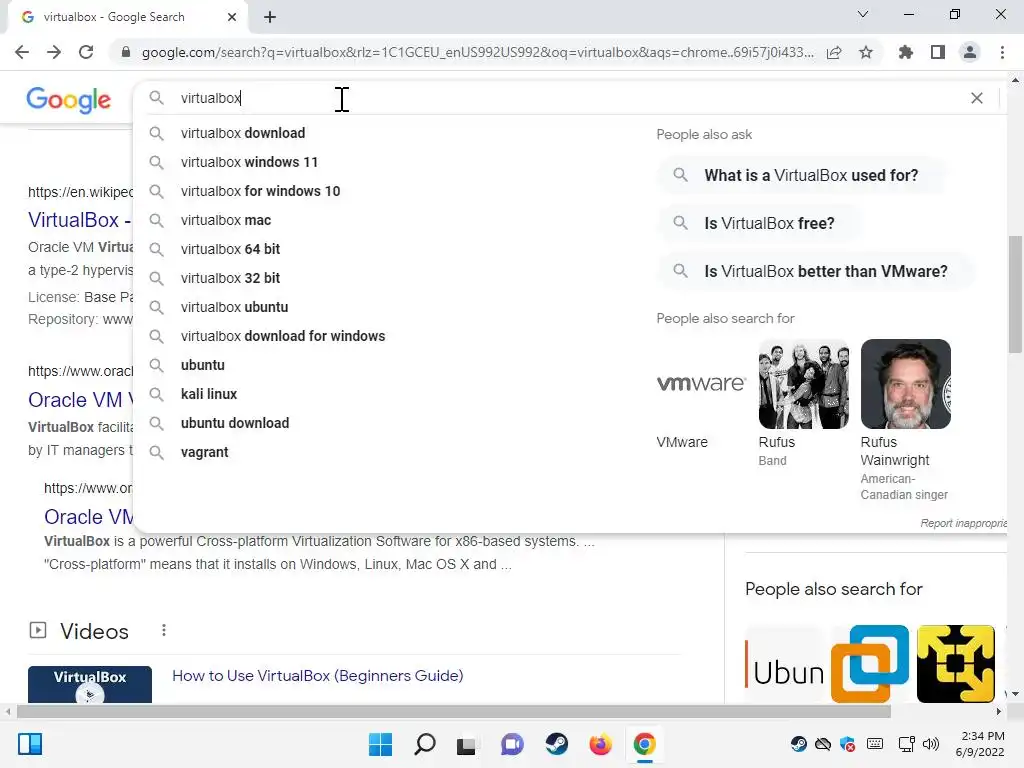
Task: Click the touch keyboard tray icon
Action: pyautogui.click(x=875, y=744)
